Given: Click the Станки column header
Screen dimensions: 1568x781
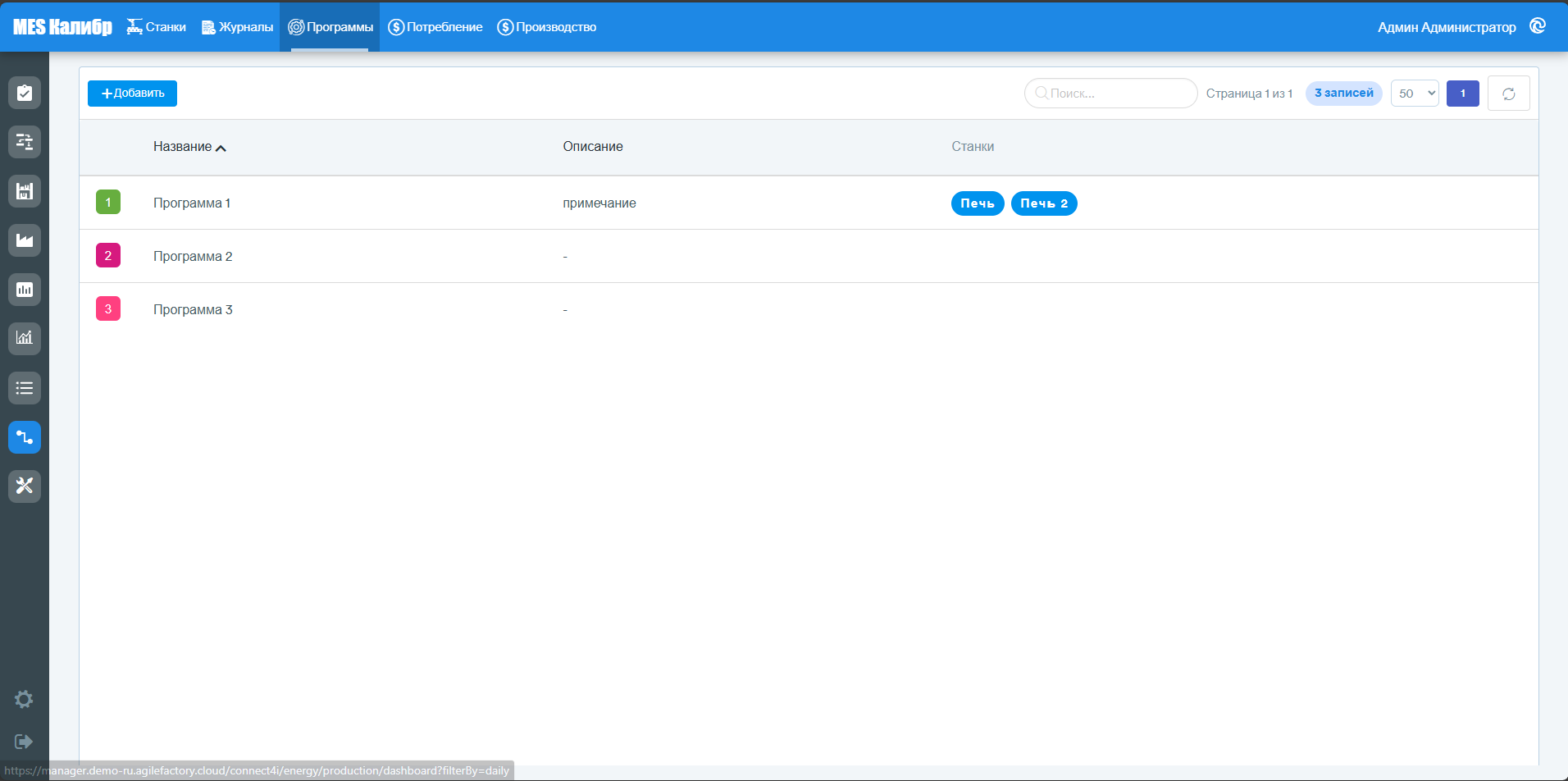Looking at the screenshot, I should [973, 147].
